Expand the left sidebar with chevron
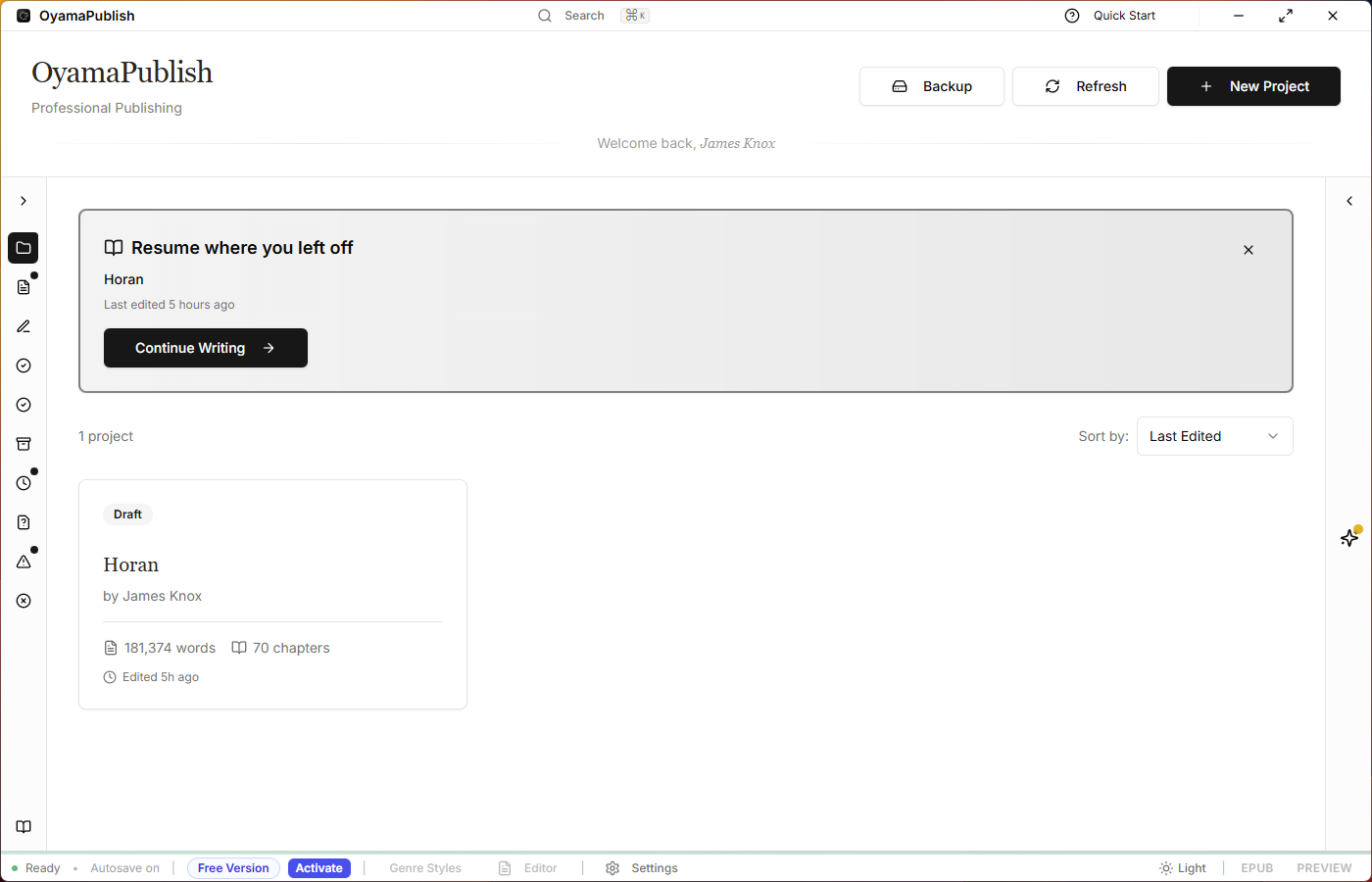Screen dimensions: 1372x882 [x=24, y=201]
